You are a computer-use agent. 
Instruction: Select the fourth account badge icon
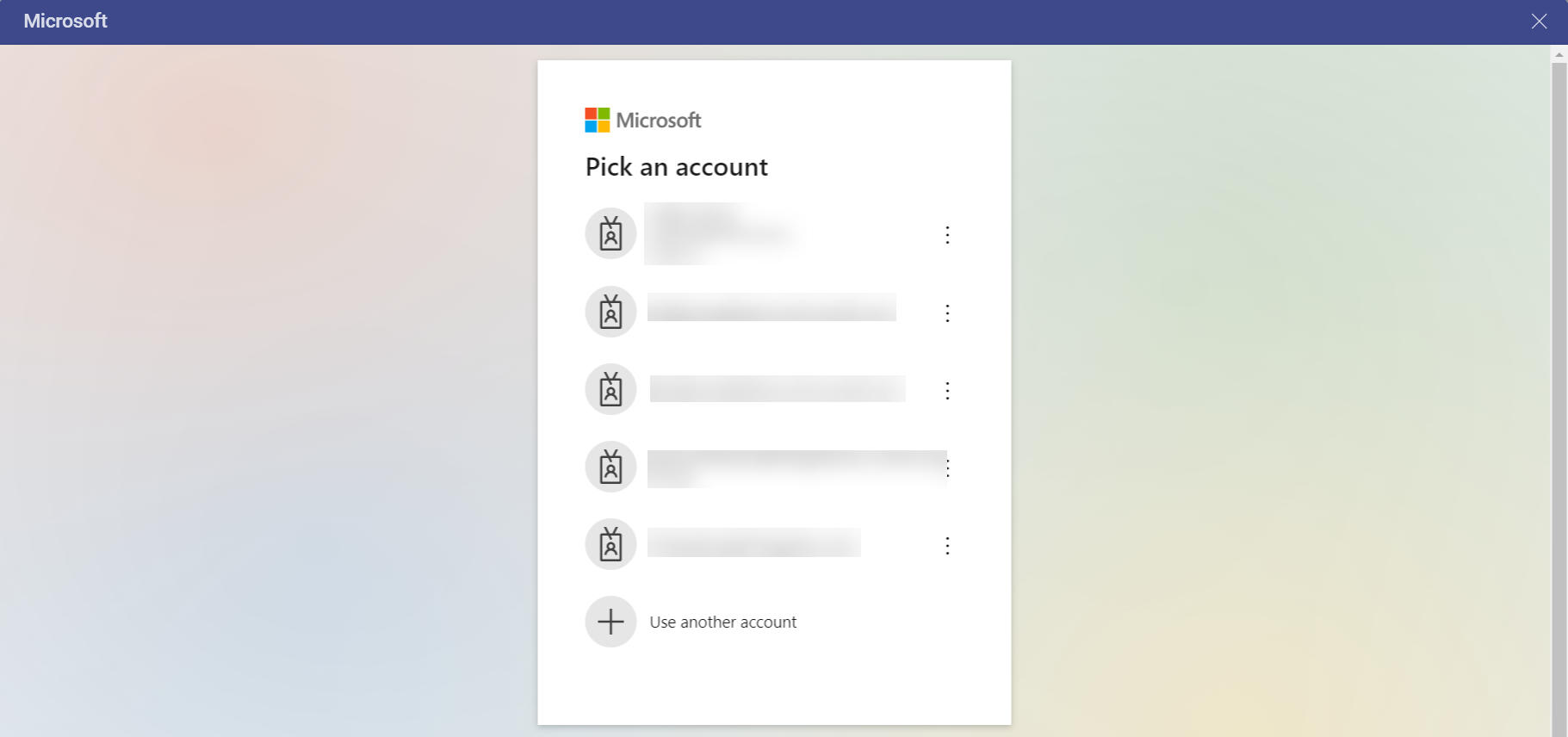pyautogui.click(x=610, y=467)
